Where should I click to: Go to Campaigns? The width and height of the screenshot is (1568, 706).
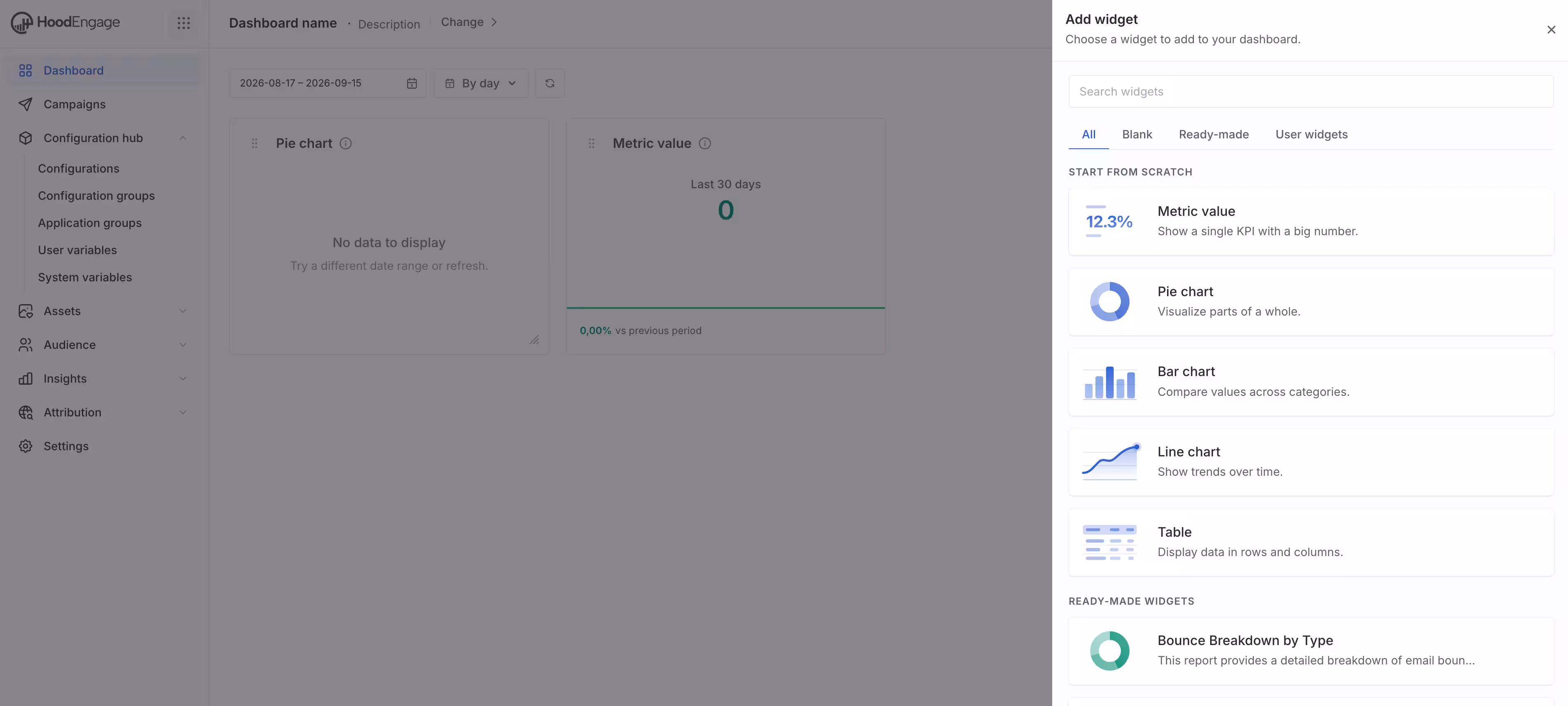pyautogui.click(x=103, y=104)
